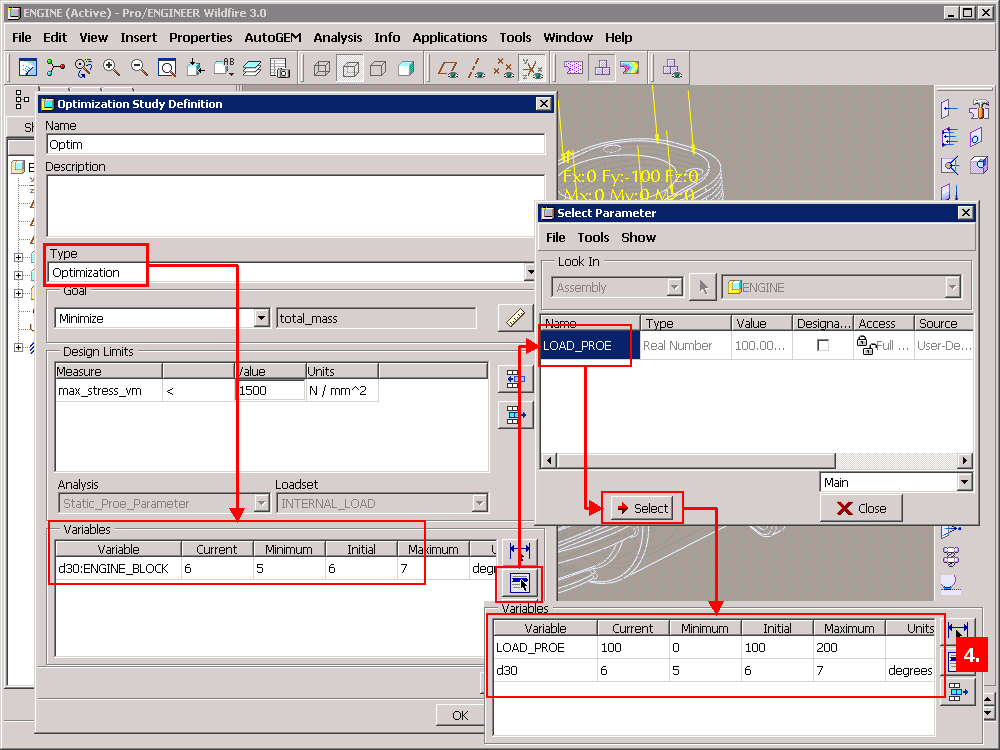The width and height of the screenshot is (1000, 750).
Task: Open the Analysis Static_Proe_Parameter dropdown
Action: pyautogui.click(x=261, y=504)
